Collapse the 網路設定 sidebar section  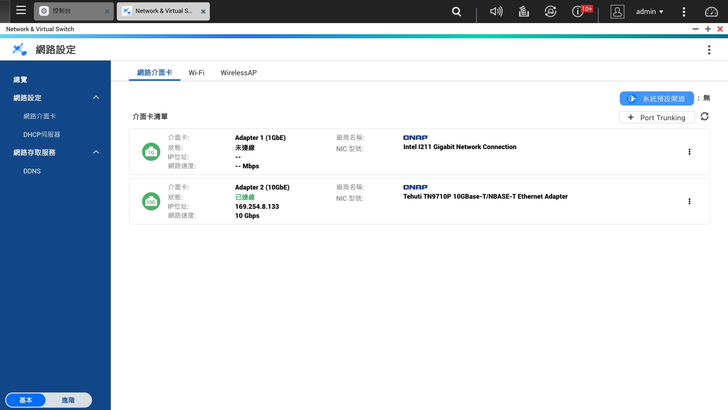(x=96, y=98)
